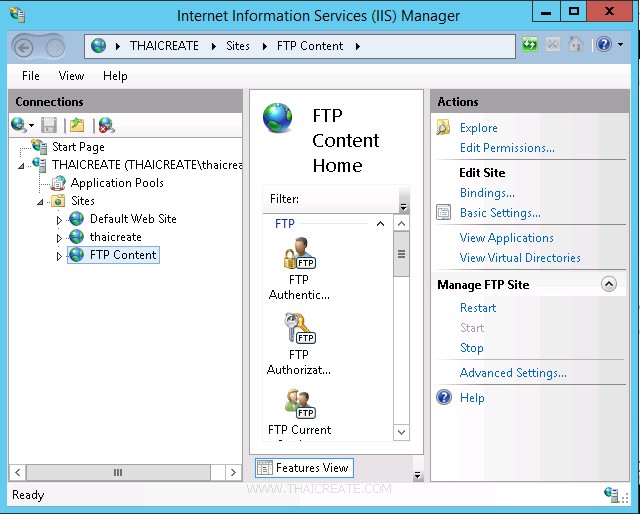Collapse the THAICREATE server node
The image size is (640, 514).
(x=21, y=165)
